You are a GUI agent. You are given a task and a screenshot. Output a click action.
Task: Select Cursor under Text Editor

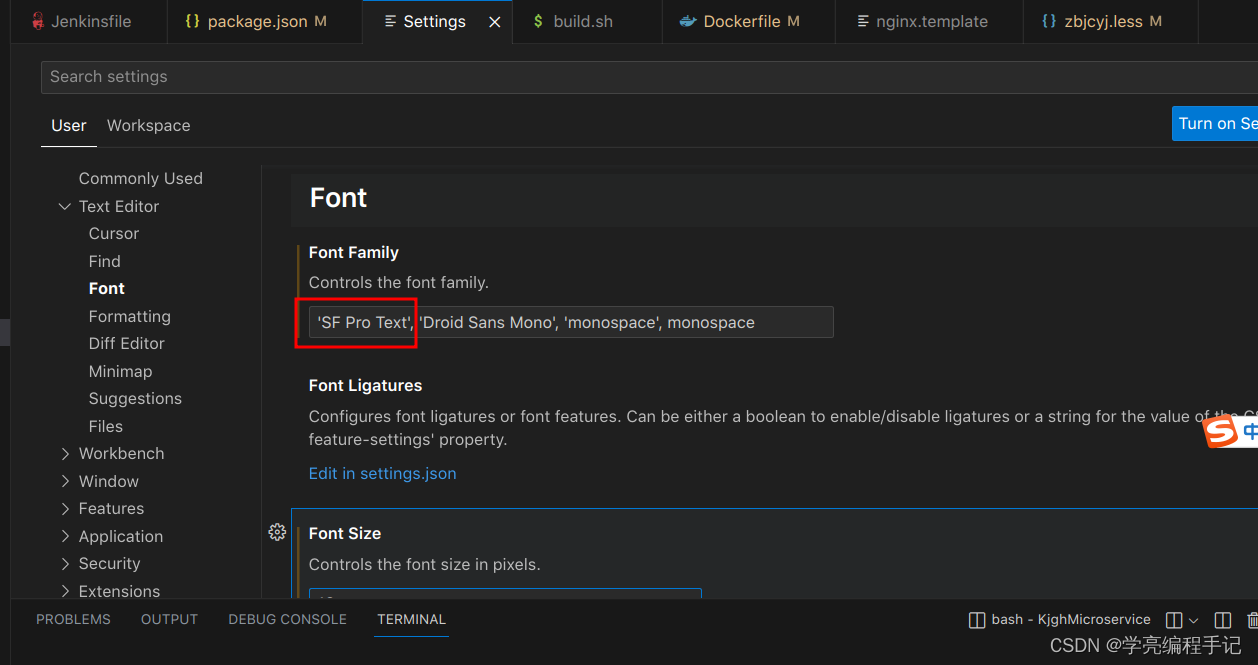[x=114, y=233]
